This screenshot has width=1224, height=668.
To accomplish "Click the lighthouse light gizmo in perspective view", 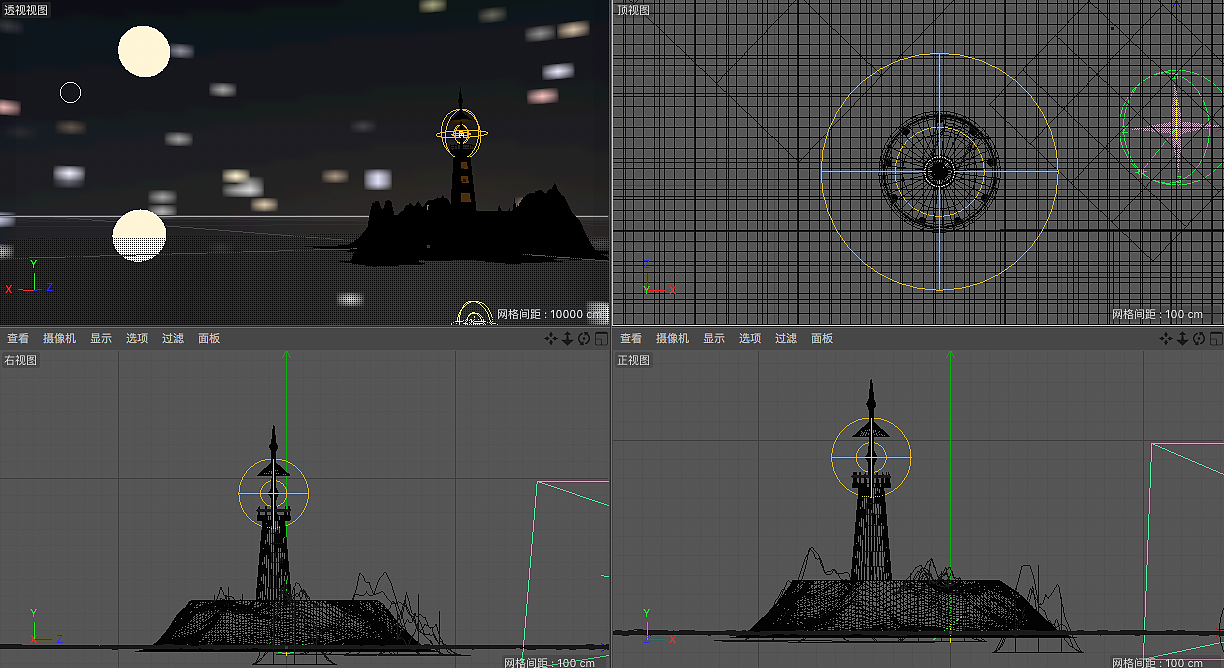I will (461, 133).
